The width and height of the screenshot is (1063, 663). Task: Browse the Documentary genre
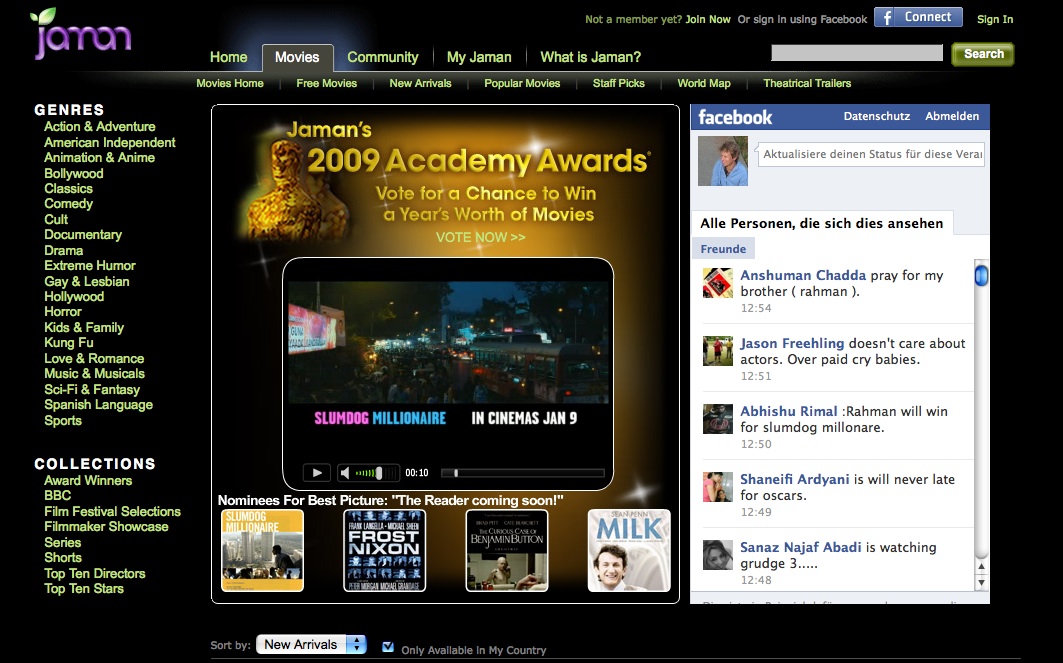point(83,235)
